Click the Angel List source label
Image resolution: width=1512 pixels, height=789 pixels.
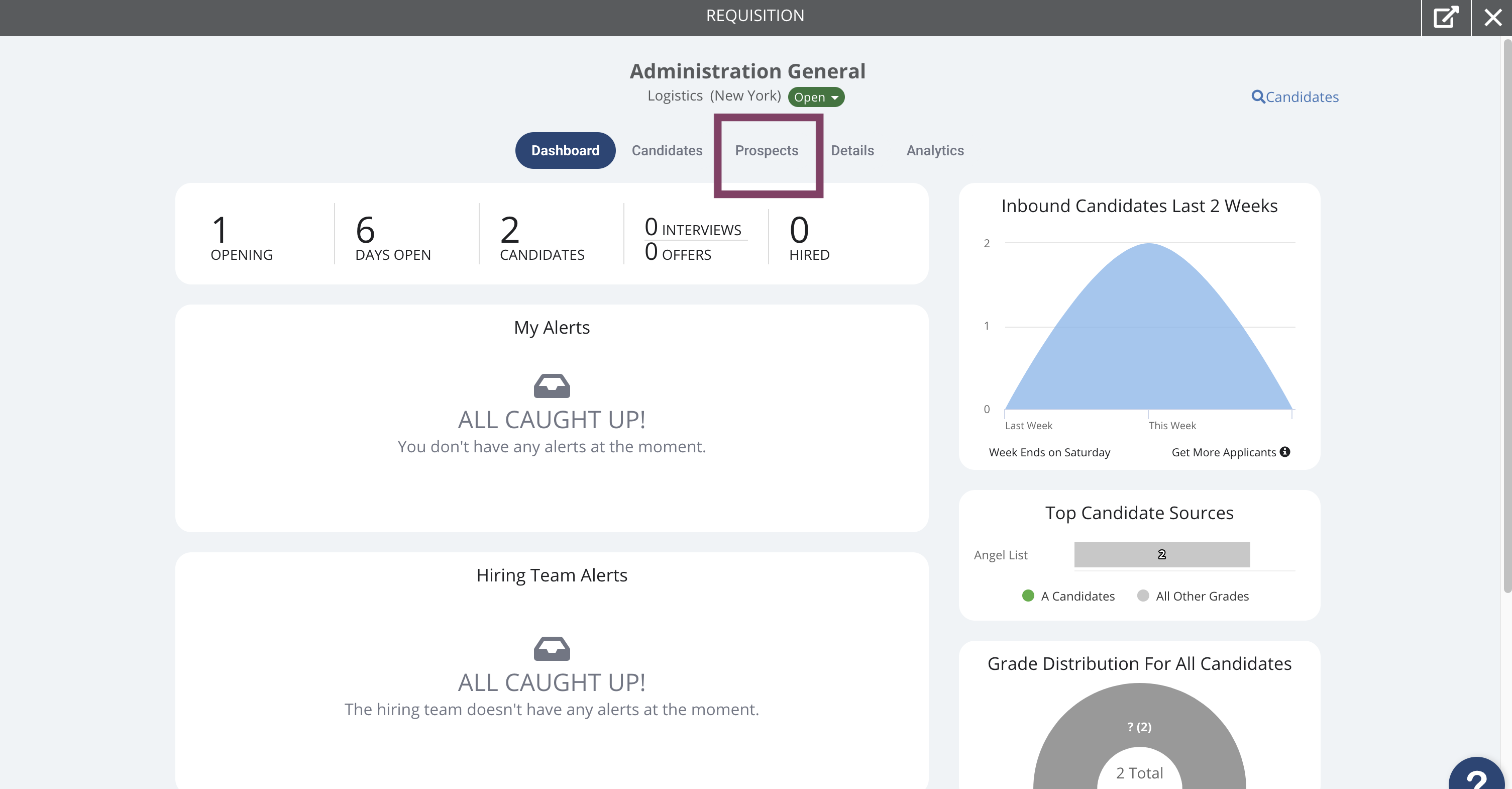[x=1001, y=555]
